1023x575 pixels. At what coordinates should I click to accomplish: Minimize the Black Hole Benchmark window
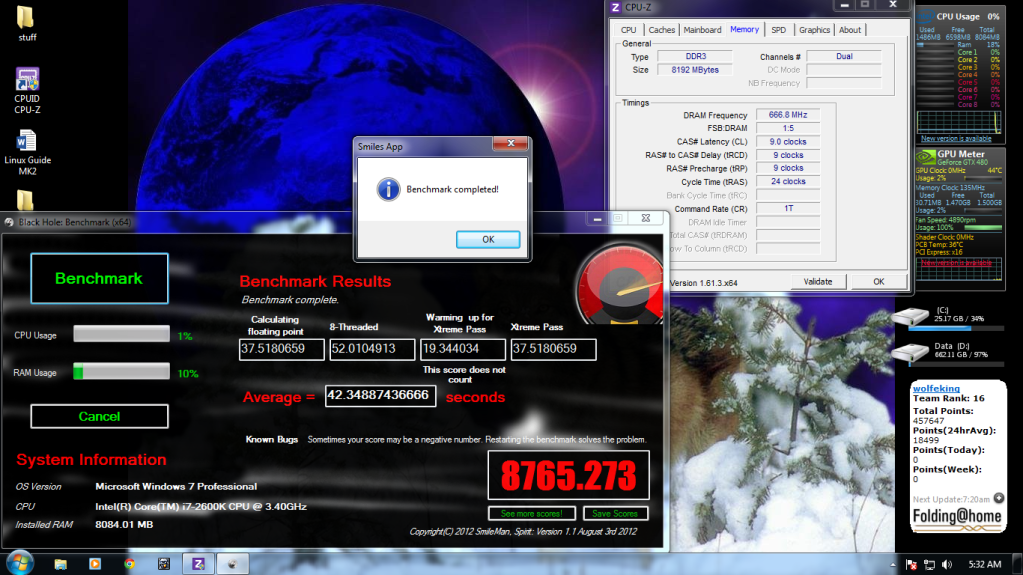pos(597,219)
